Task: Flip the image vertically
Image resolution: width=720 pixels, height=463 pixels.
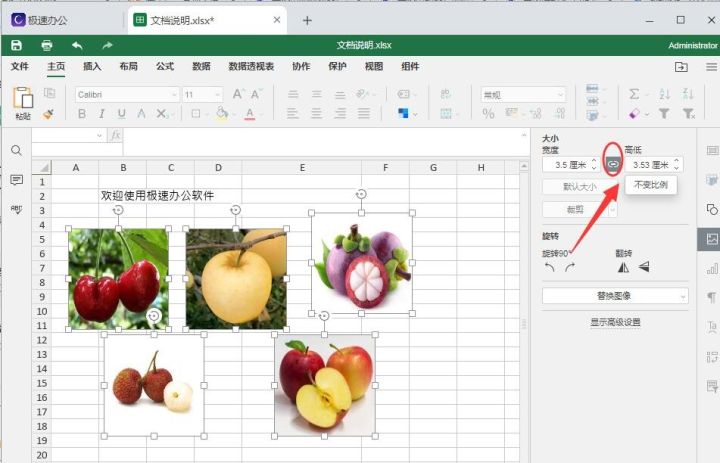Action: click(x=644, y=267)
